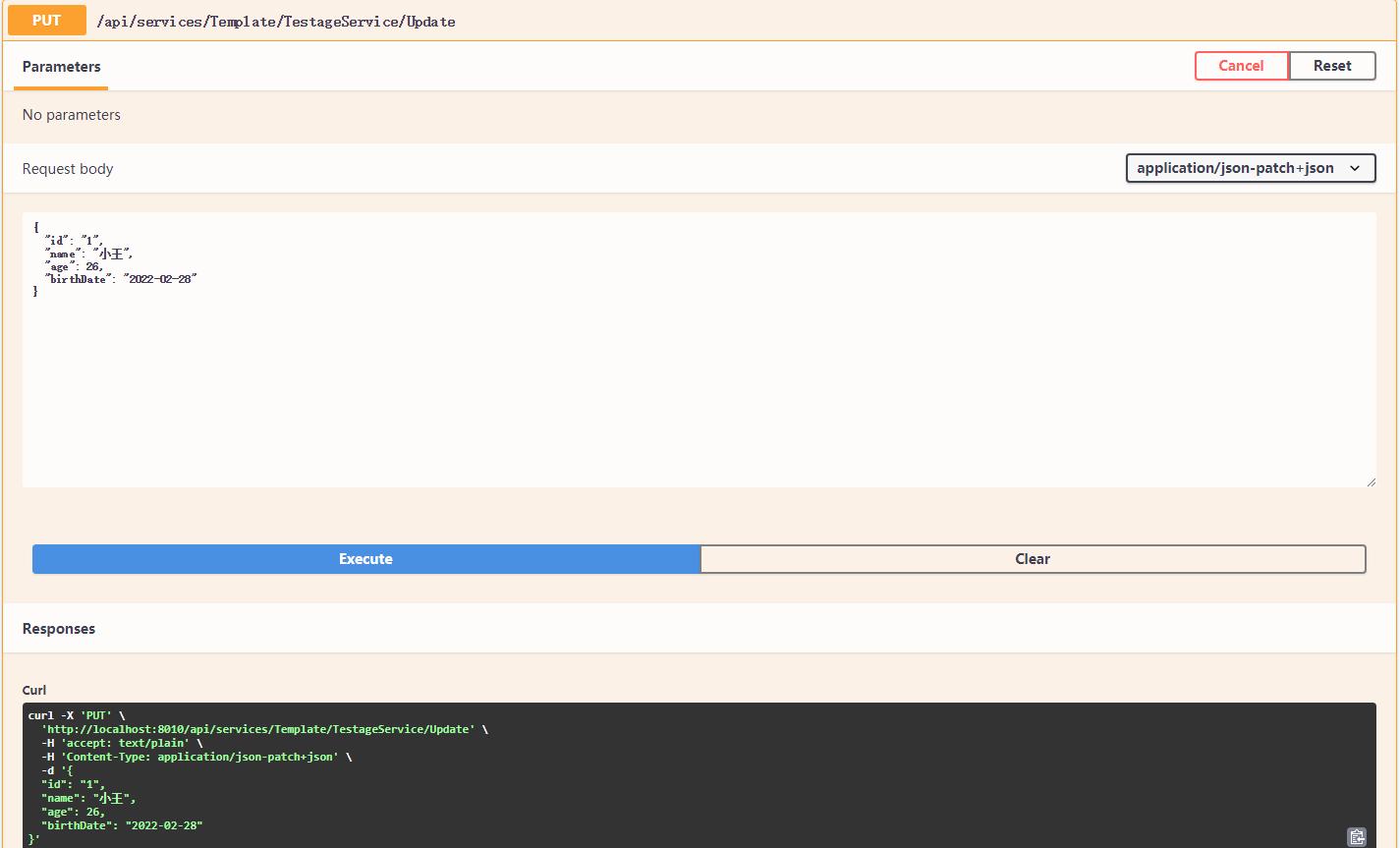Click the Execute button

tap(365, 559)
